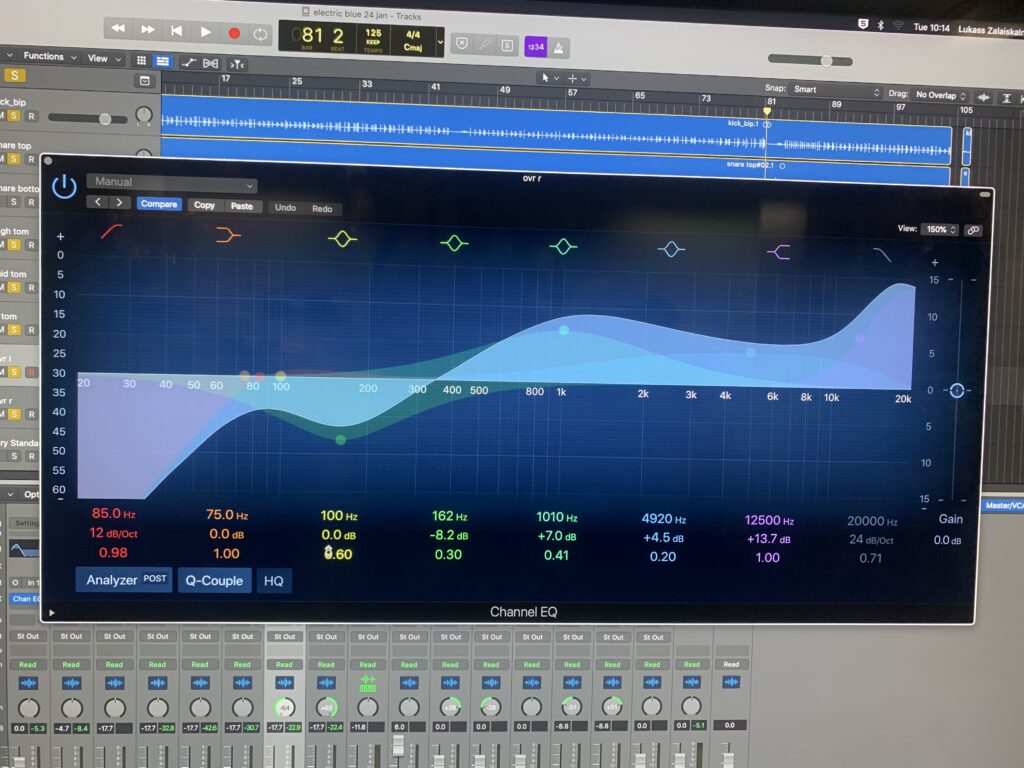This screenshot has width=1024, height=768.
Task: Click the 1010 Hz frequency value
Action: pyautogui.click(x=556, y=517)
